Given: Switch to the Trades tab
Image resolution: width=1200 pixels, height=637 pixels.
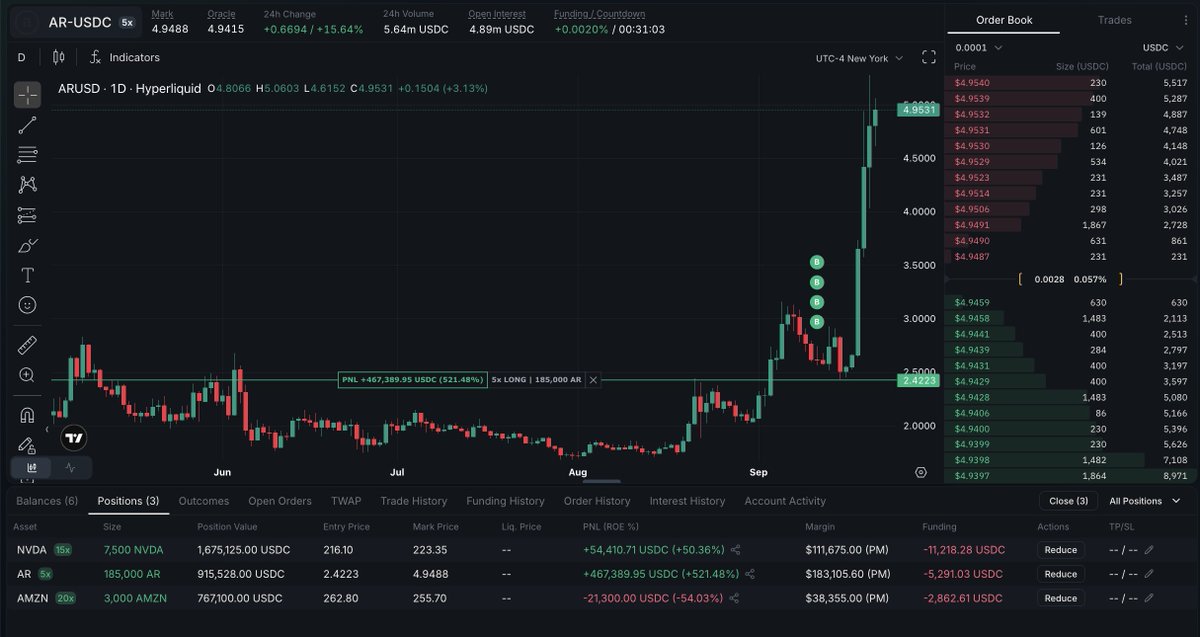Looking at the screenshot, I should point(1115,20).
